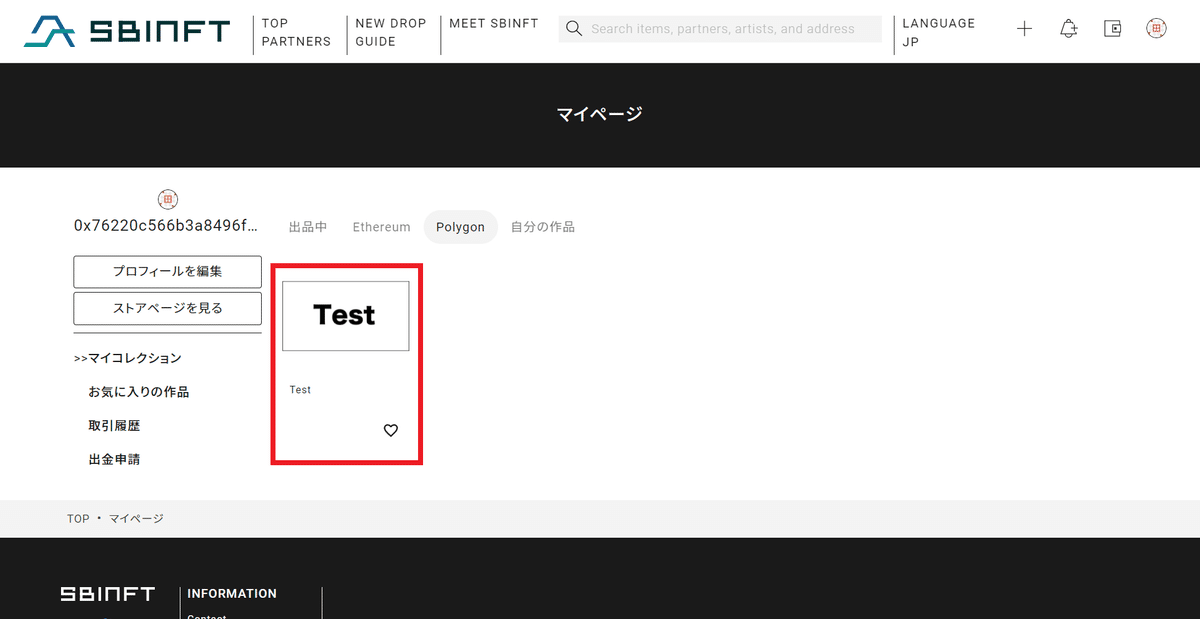1200x619 pixels.
Task: Open 取引履歴 in the sidebar
Action: (x=114, y=426)
